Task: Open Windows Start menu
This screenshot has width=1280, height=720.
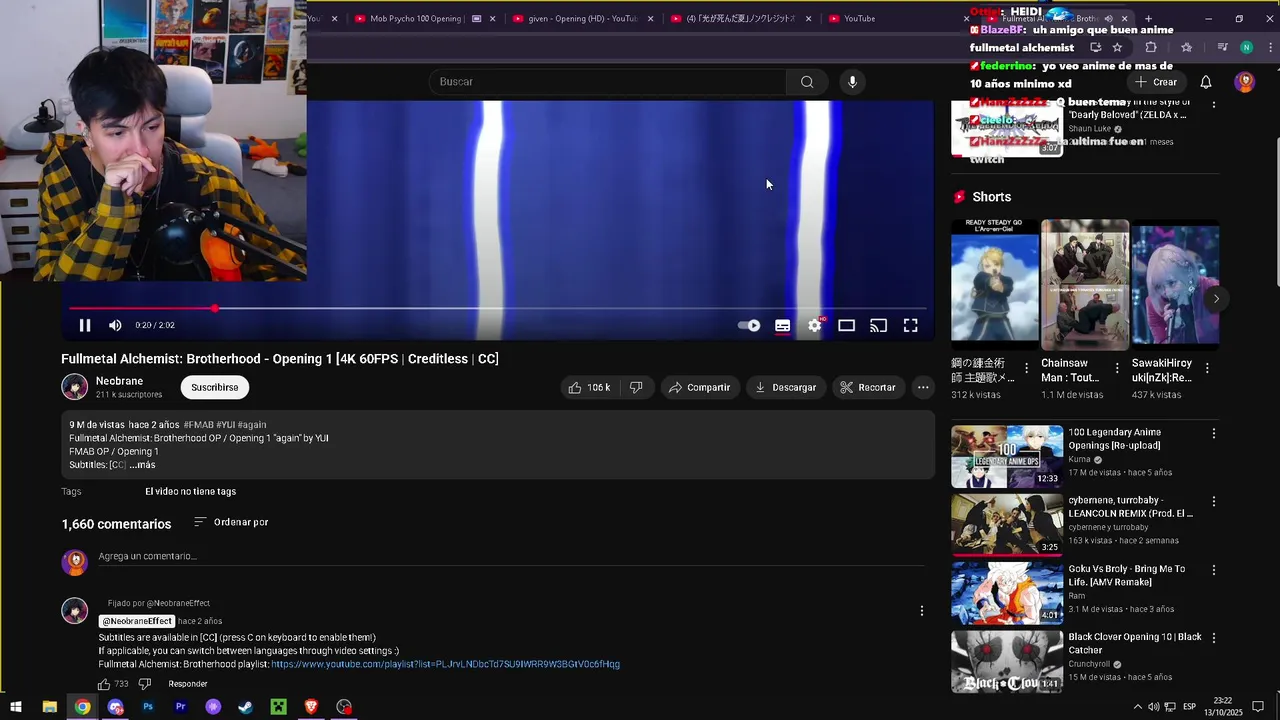Action: tap(16, 707)
